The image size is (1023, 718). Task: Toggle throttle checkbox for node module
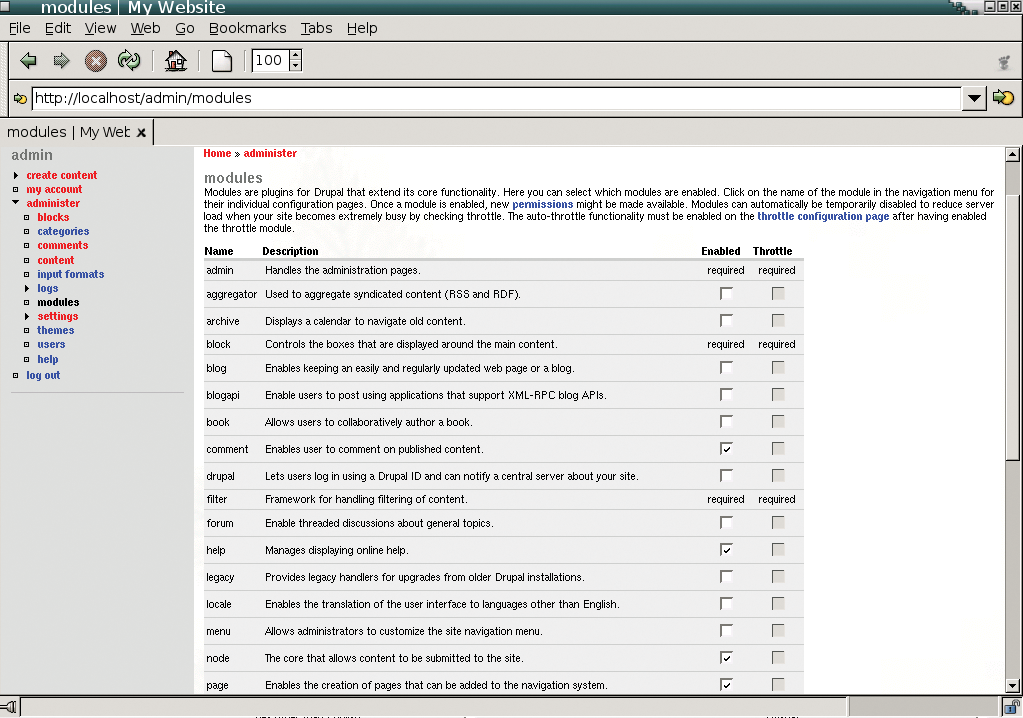click(x=778, y=657)
